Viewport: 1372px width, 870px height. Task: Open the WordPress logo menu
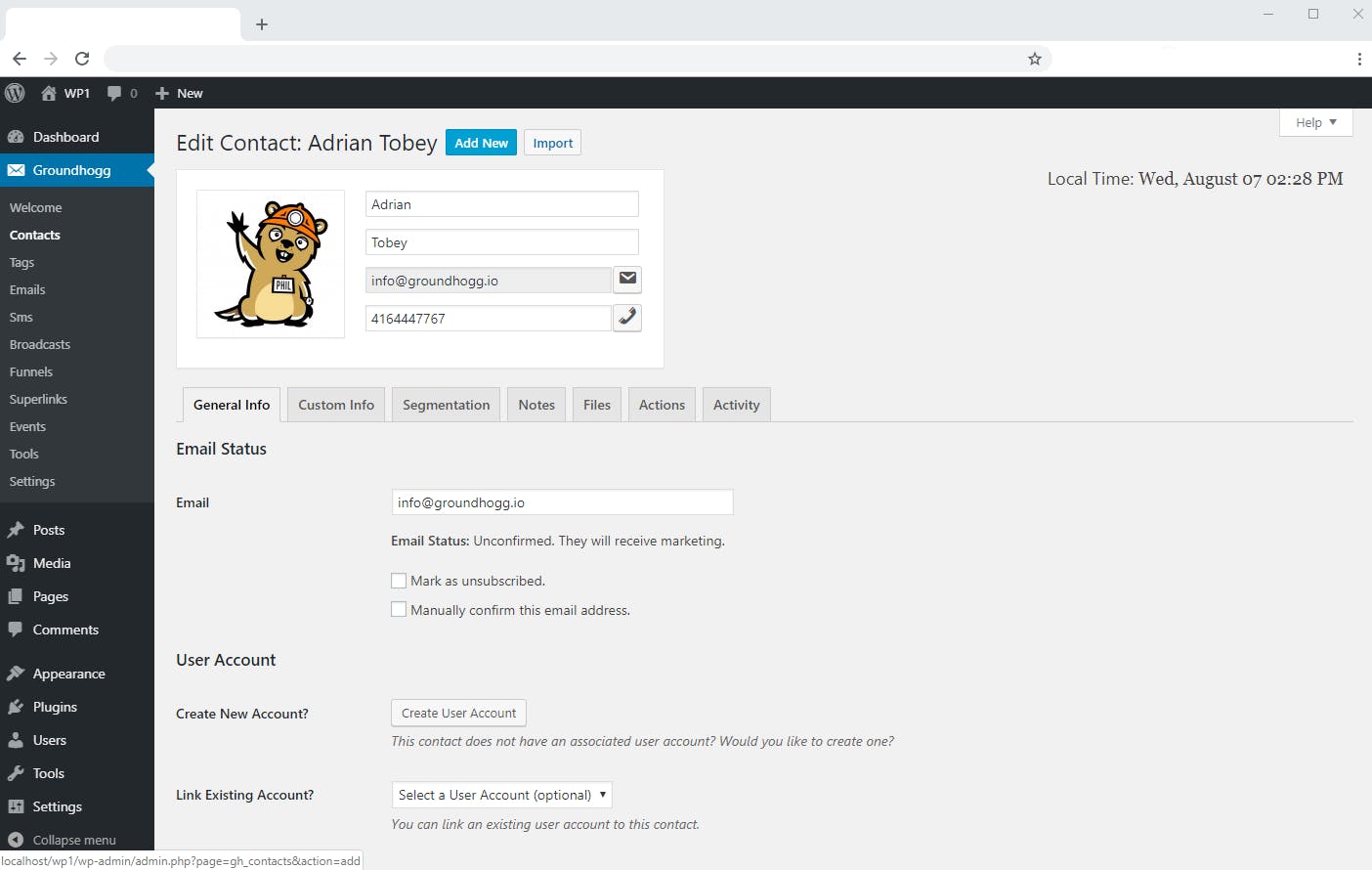point(15,93)
